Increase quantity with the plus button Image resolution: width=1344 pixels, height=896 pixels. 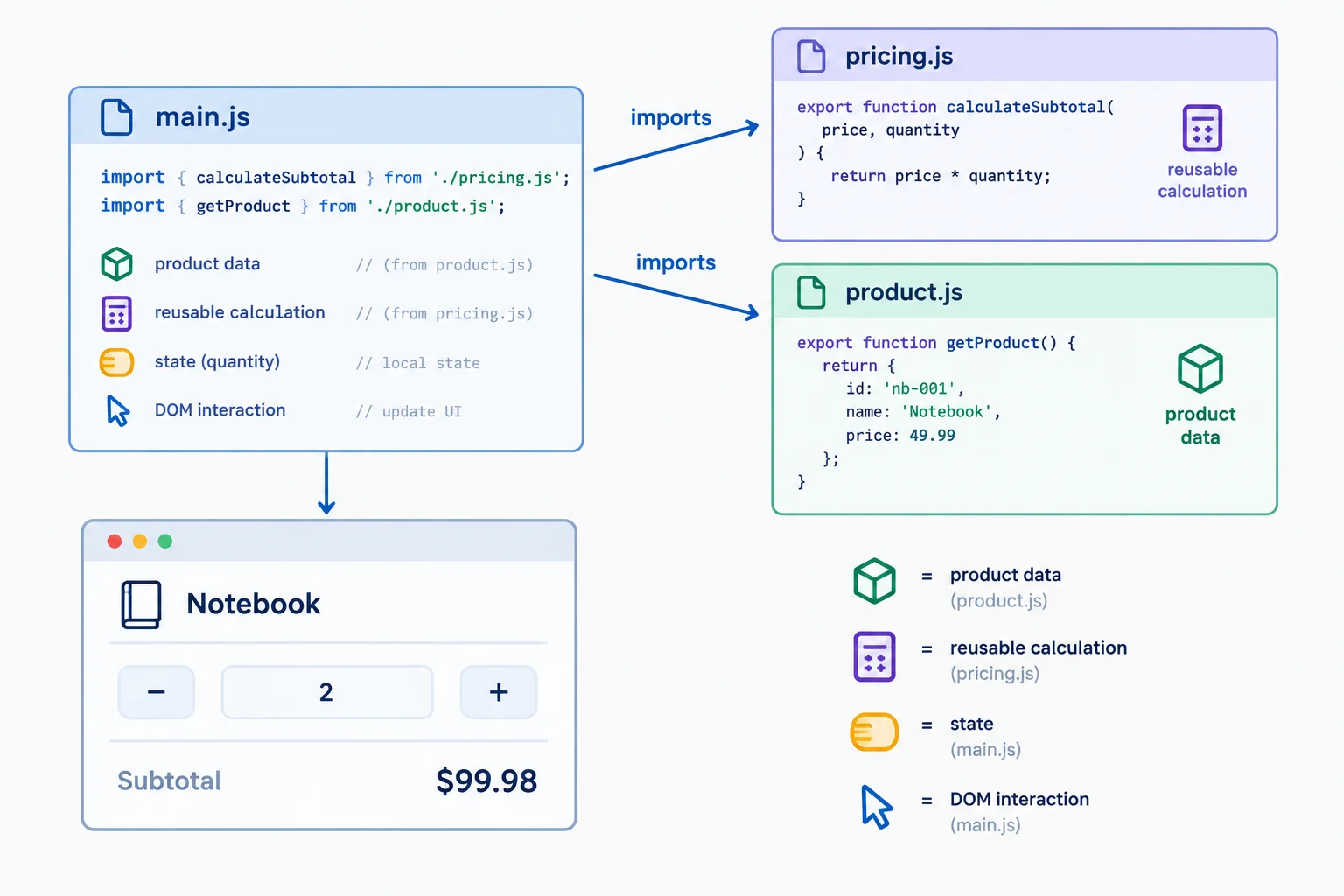(499, 692)
